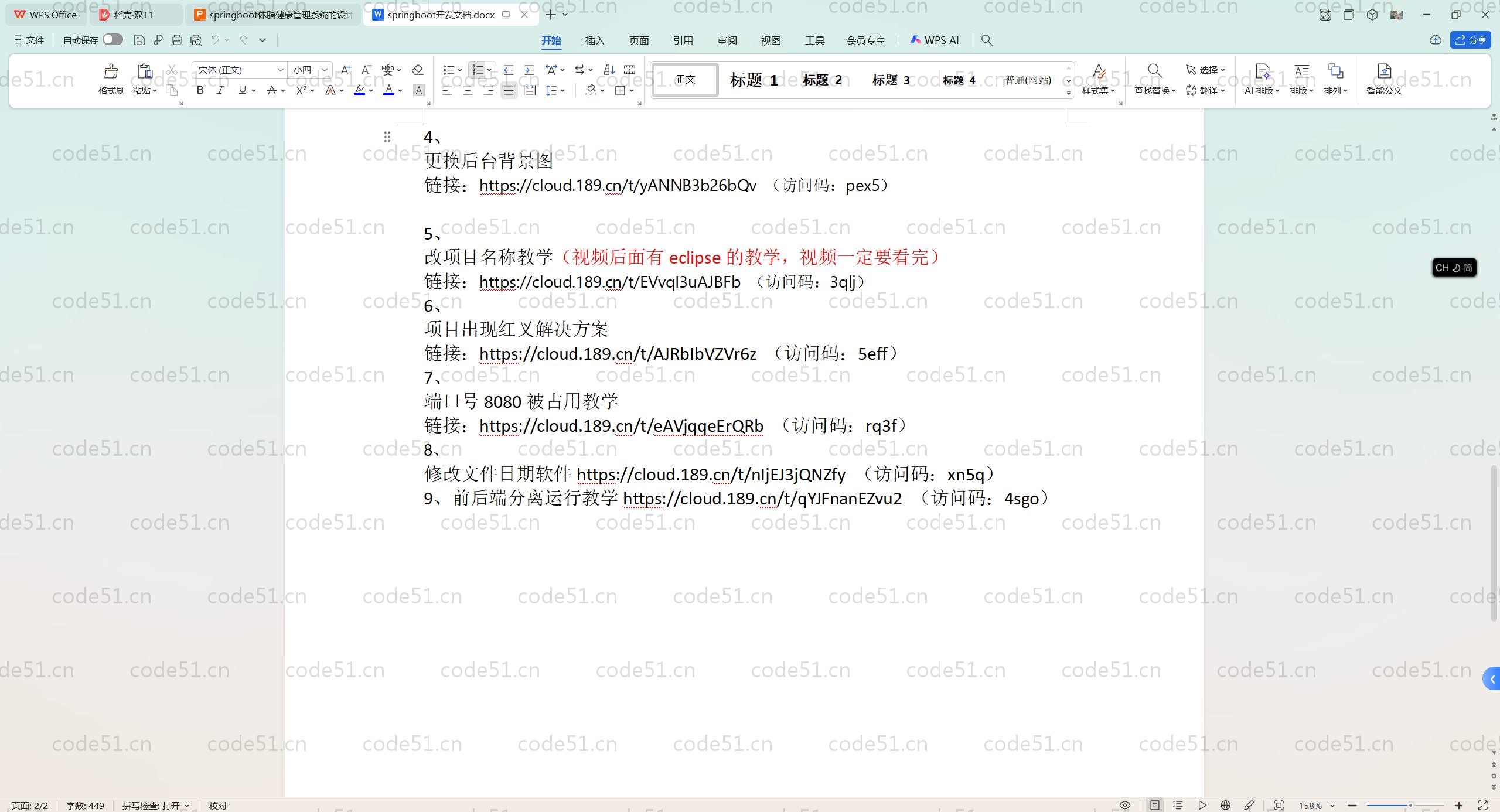1500x812 pixels.
Task: Apply the 标题 1 heading style
Action: [x=754, y=80]
